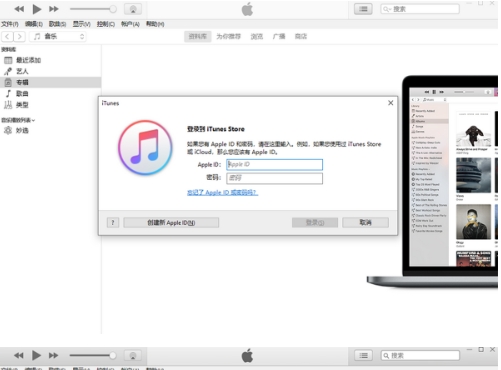This screenshot has height=370, width=501.
Task: Click the 登录 sign-in button
Action: coord(315,223)
